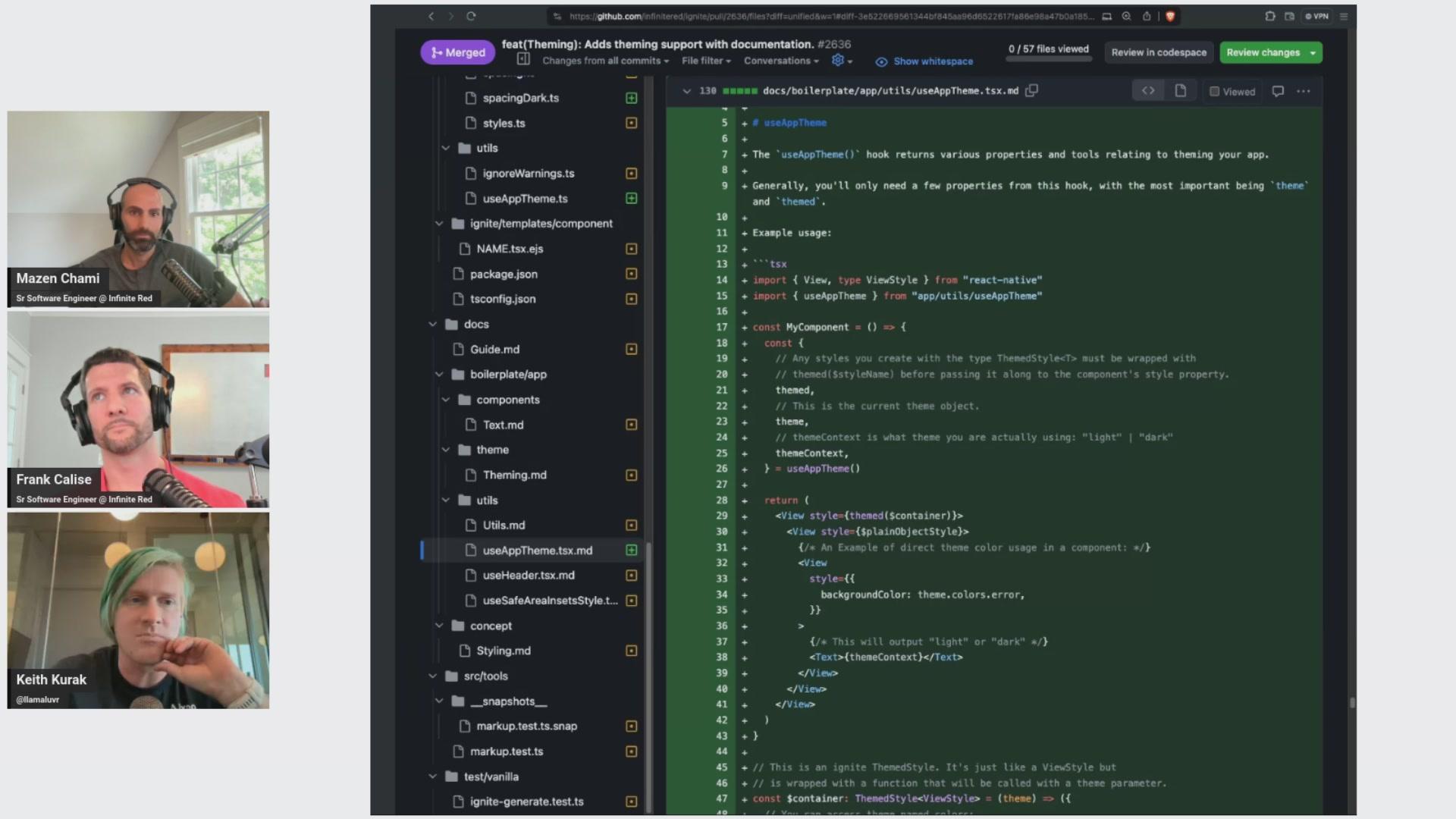The image size is (1456, 819).
Task: Open the Brave wallet icon
Action: [x=1290, y=16]
